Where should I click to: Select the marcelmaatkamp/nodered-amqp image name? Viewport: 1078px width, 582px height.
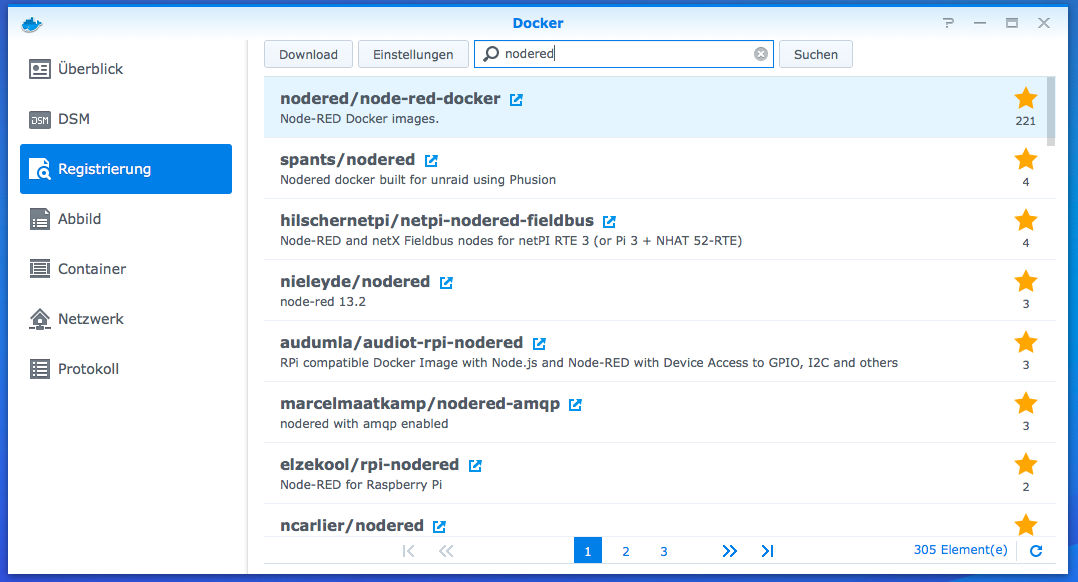pyautogui.click(x=420, y=403)
